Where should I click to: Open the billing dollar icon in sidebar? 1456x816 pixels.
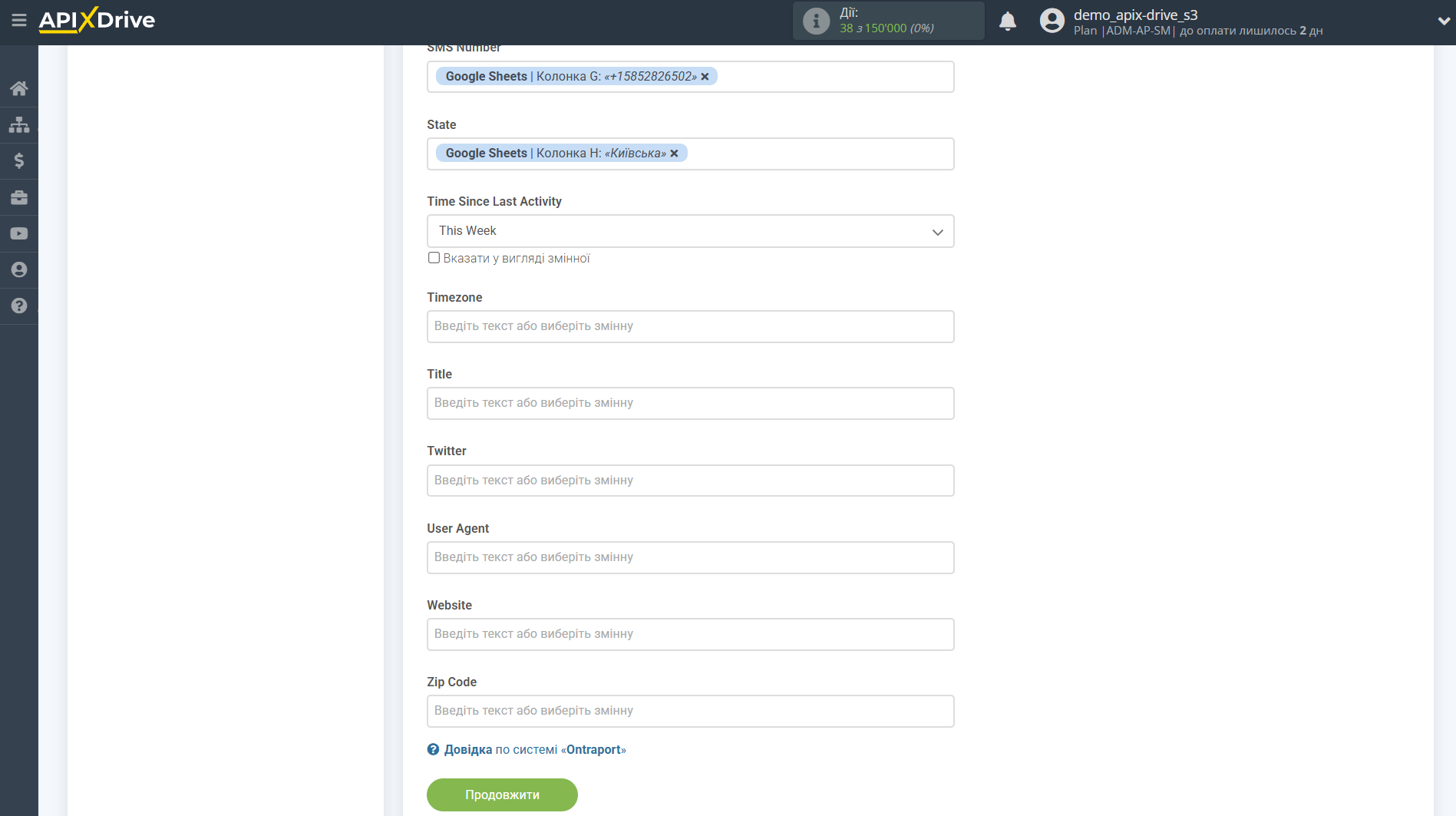pyautogui.click(x=19, y=161)
